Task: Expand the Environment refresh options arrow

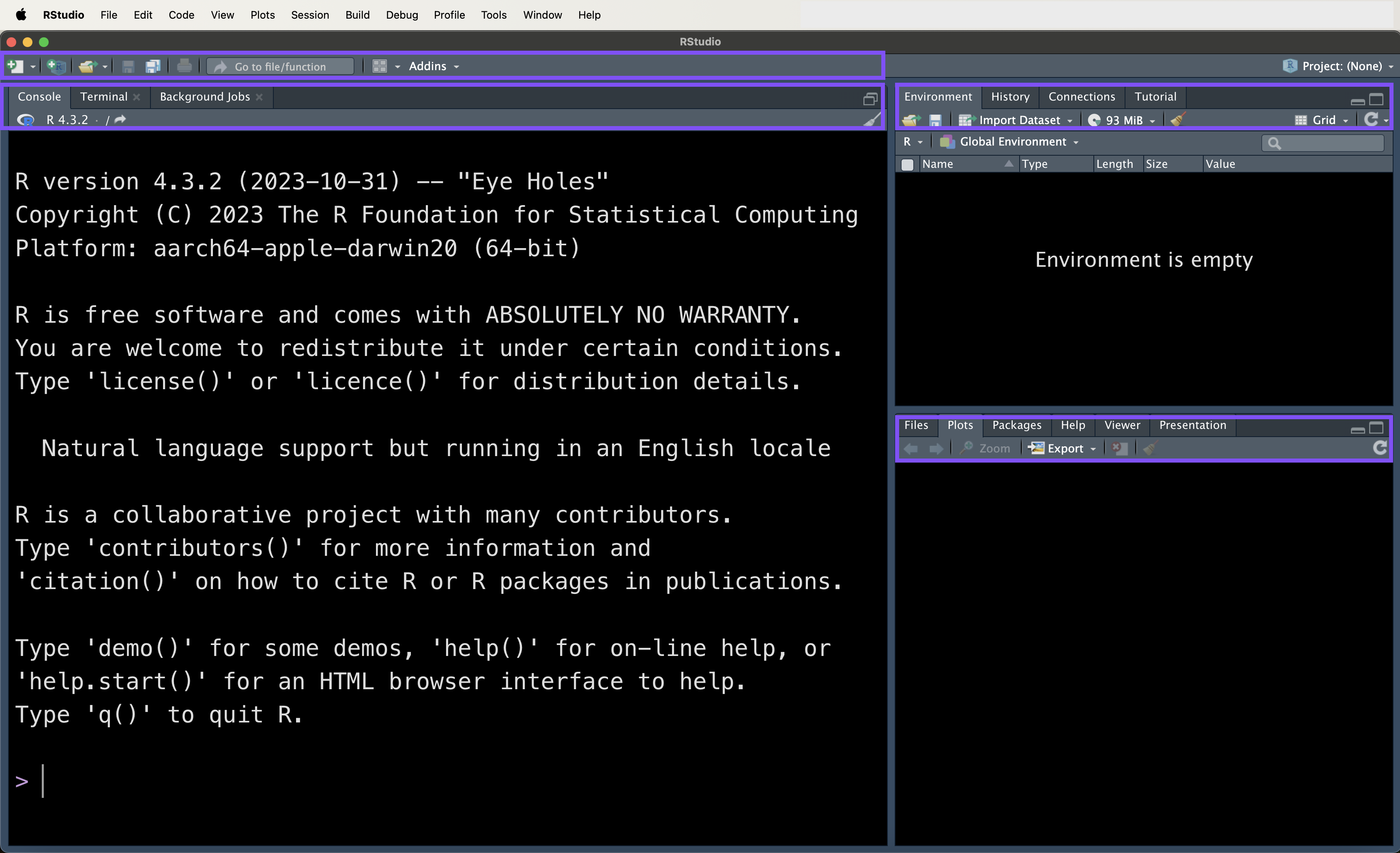Action: coord(1386,121)
